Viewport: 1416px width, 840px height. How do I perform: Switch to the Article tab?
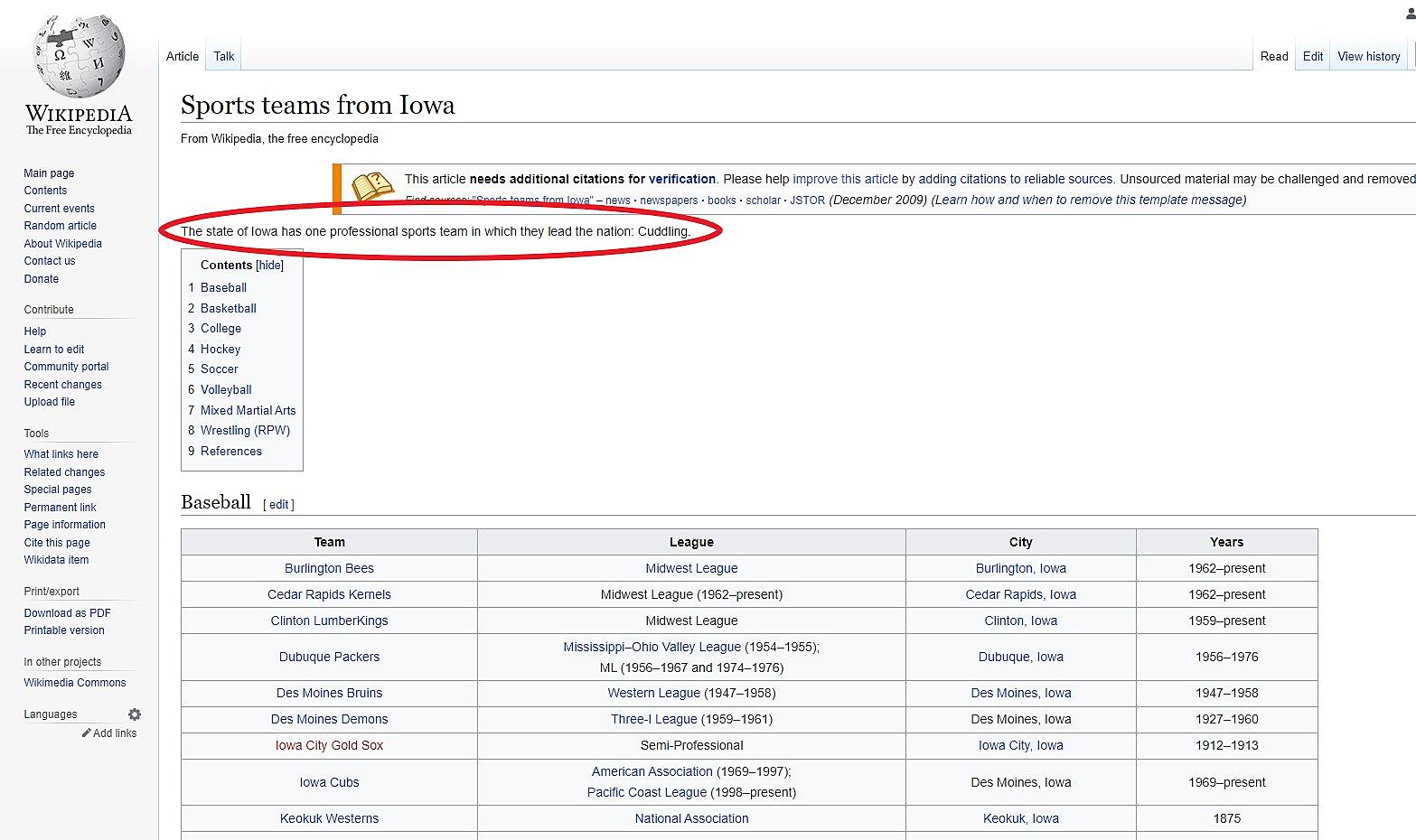[x=183, y=56]
